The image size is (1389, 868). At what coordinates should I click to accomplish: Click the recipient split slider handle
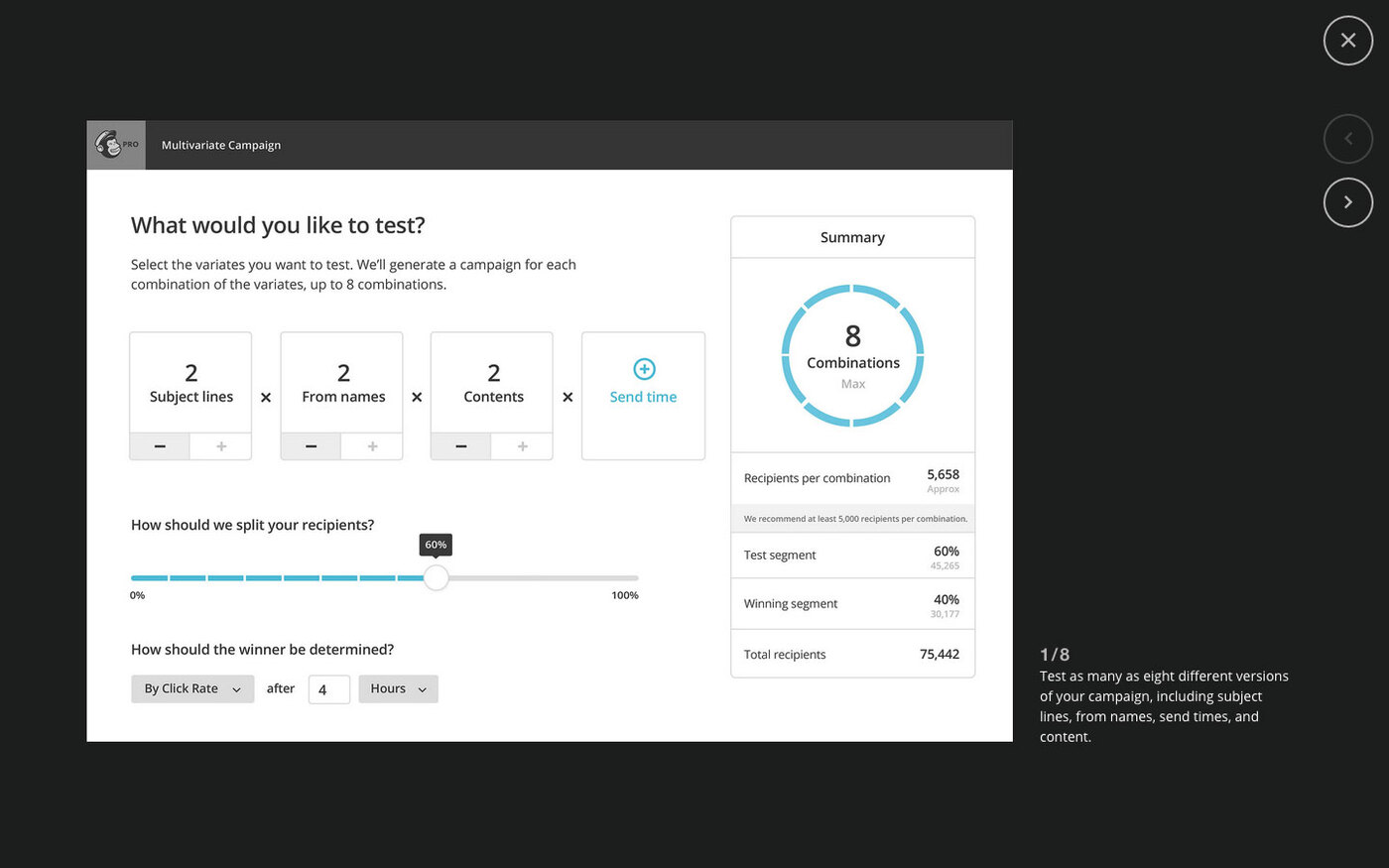(x=436, y=577)
